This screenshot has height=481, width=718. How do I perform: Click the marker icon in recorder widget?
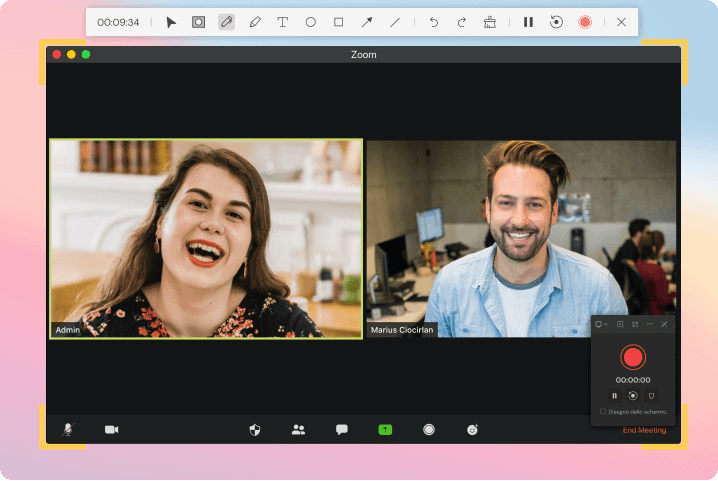tap(651, 396)
